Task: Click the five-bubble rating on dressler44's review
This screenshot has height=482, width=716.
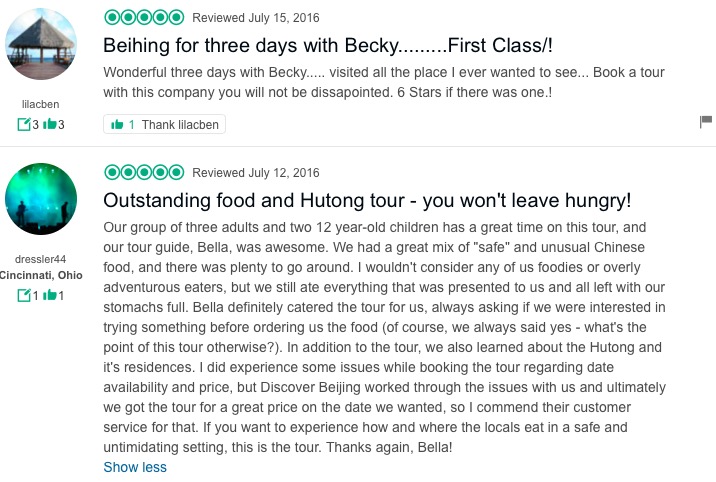Action: (x=144, y=172)
